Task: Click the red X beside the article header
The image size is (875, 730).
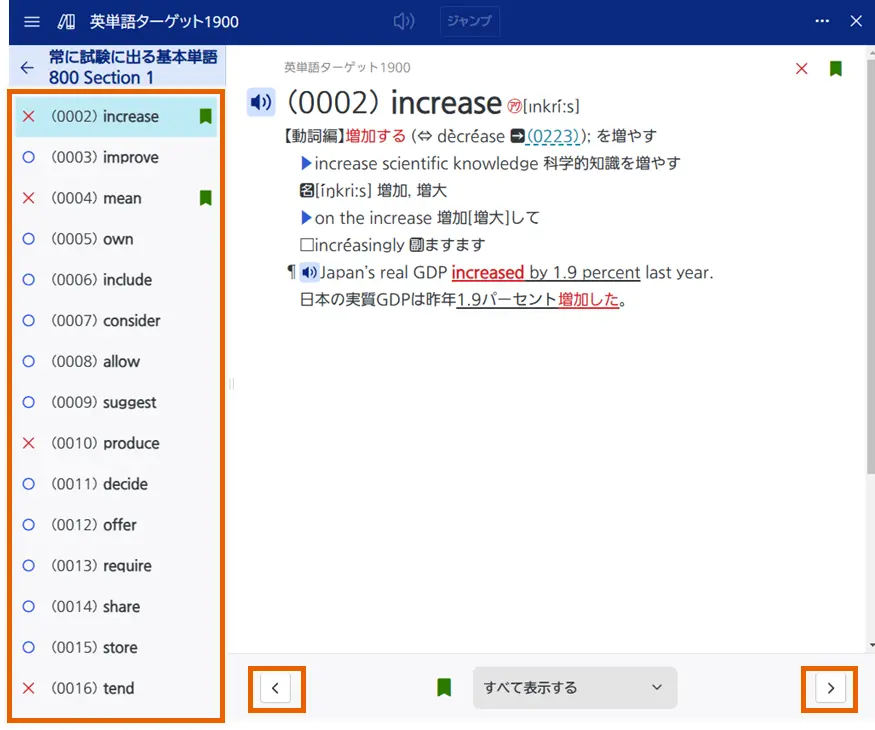Action: coord(800,68)
